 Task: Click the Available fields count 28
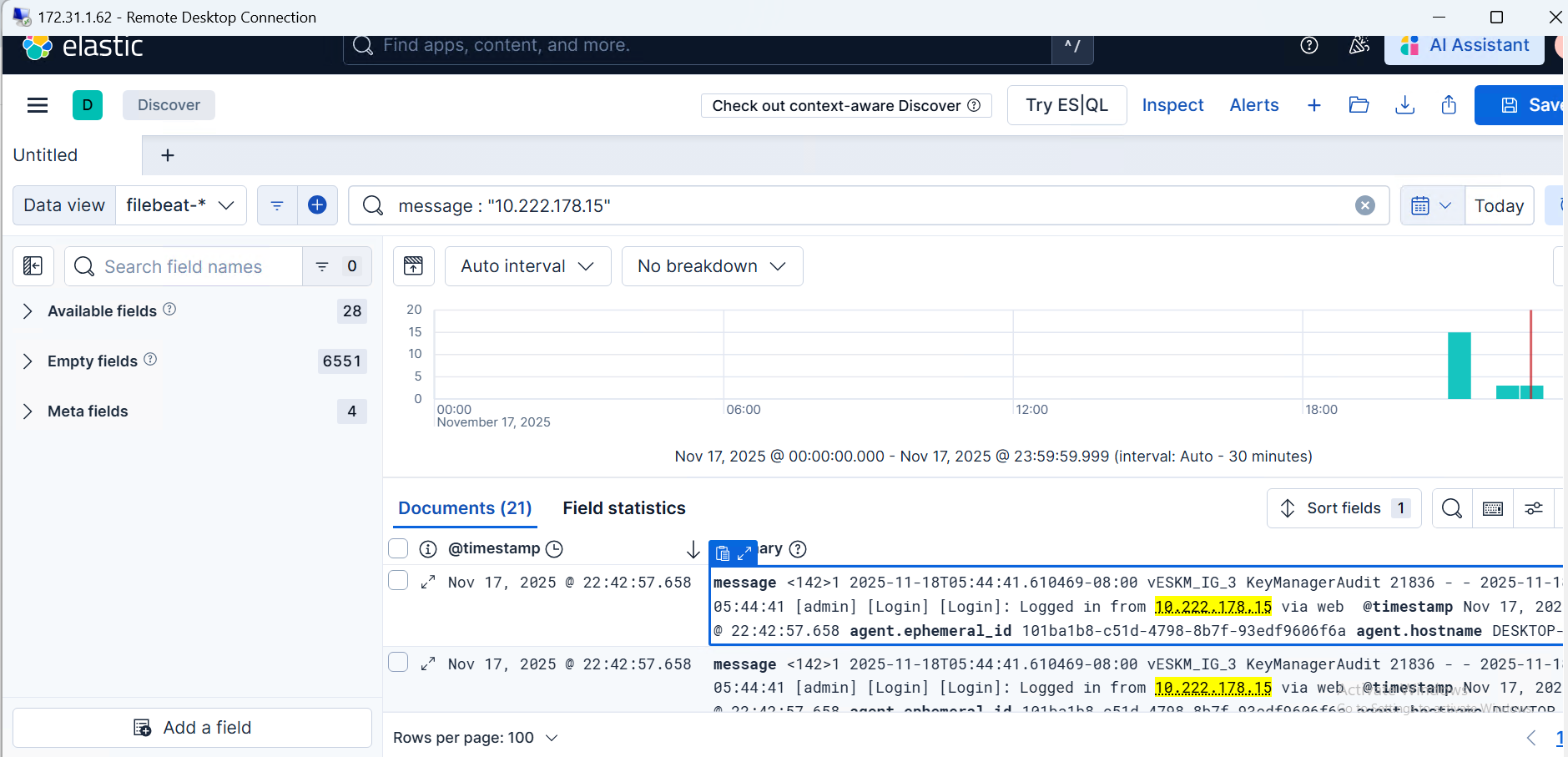tap(352, 311)
